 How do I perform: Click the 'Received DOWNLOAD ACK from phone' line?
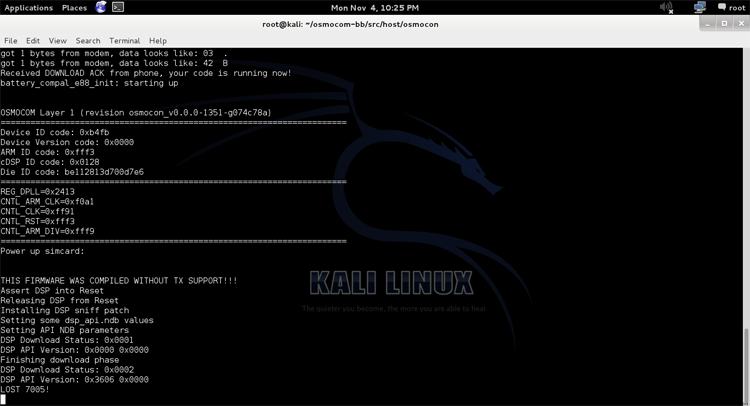tap(146, 73)
